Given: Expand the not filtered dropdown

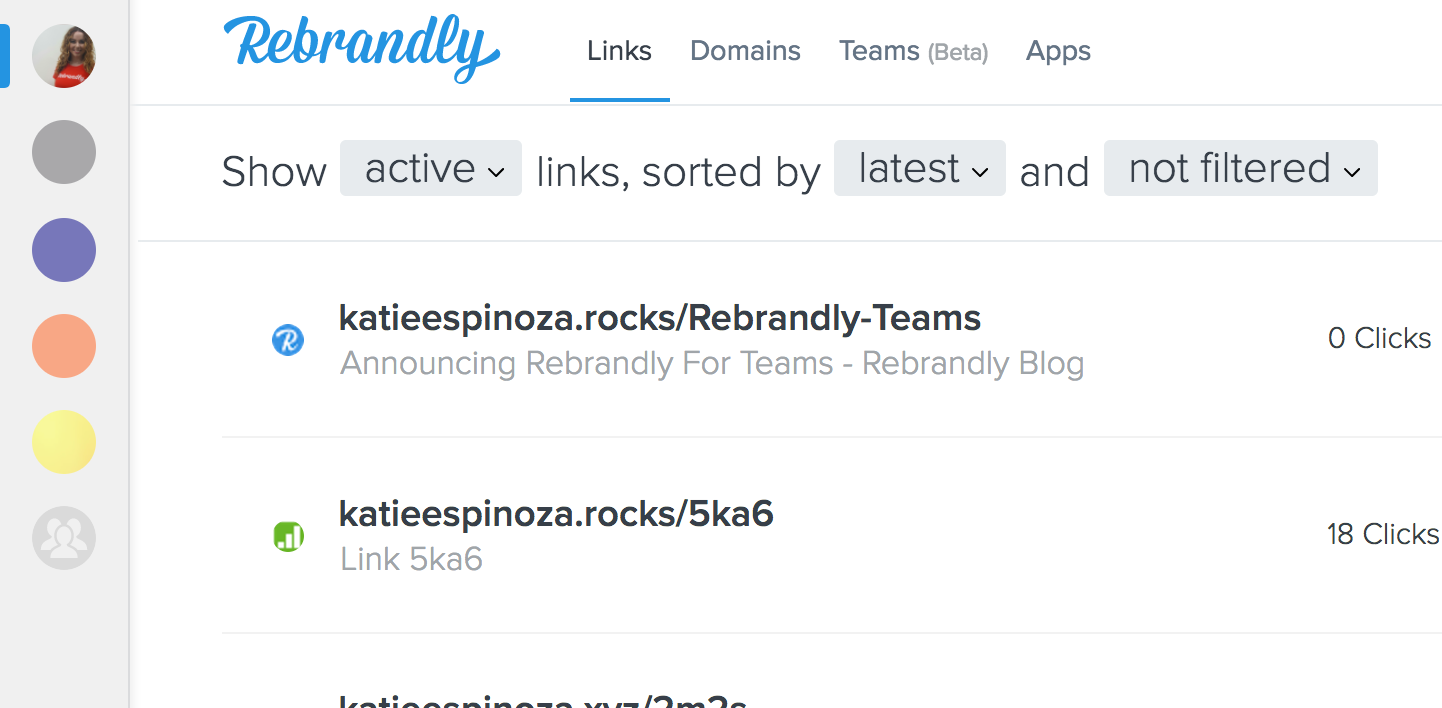Looking at the screenshot, I should point(1241,168).
